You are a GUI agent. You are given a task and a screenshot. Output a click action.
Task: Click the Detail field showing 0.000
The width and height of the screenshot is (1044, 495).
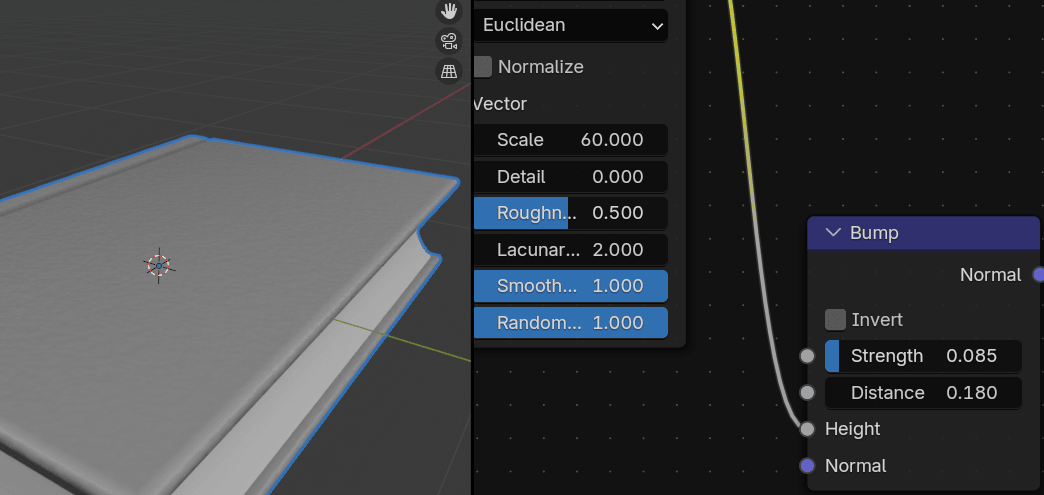[x=570, y=177]
